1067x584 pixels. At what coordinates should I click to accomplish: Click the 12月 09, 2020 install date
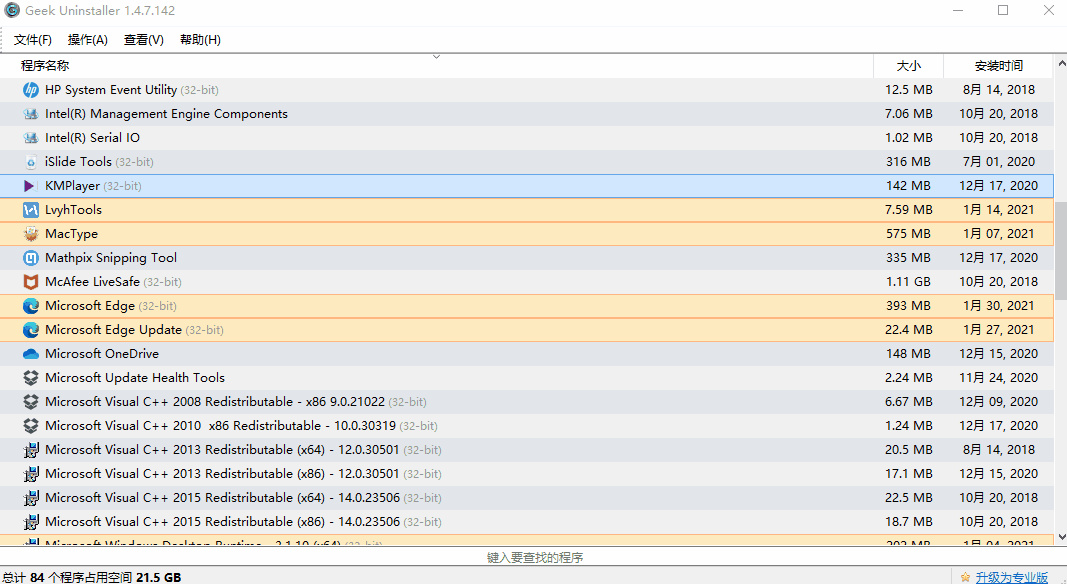pos(998,402)
